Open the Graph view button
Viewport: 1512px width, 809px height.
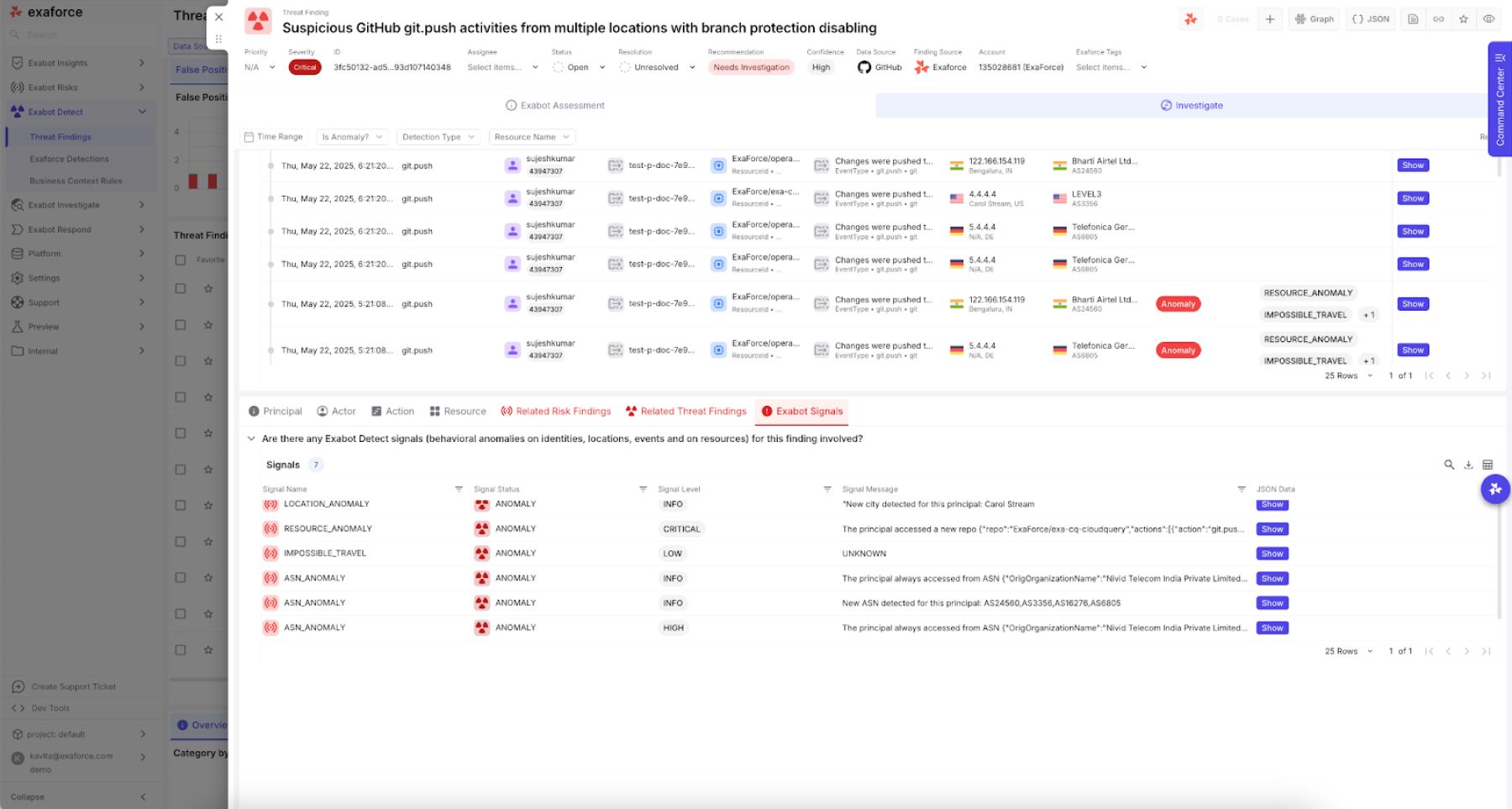tap(1315, 18)
